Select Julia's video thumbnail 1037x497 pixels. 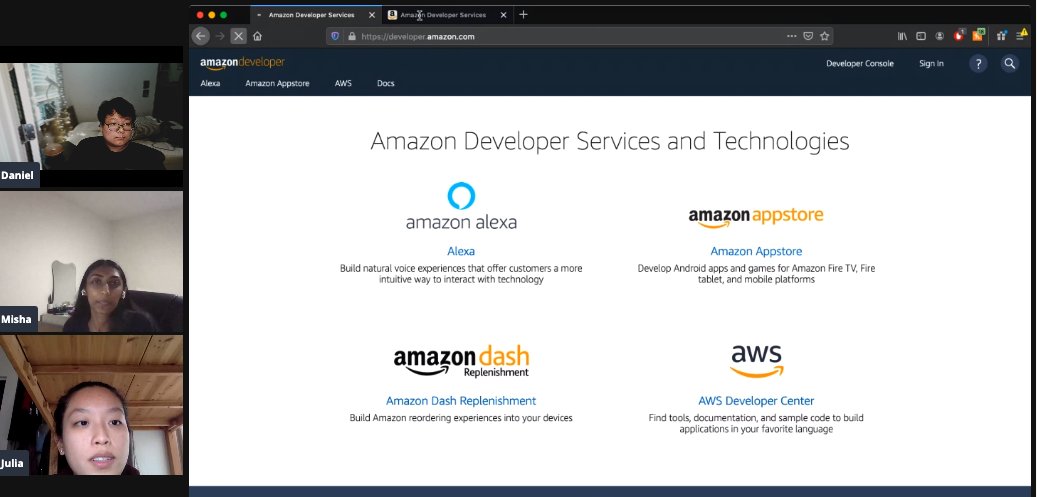point(91,405)
